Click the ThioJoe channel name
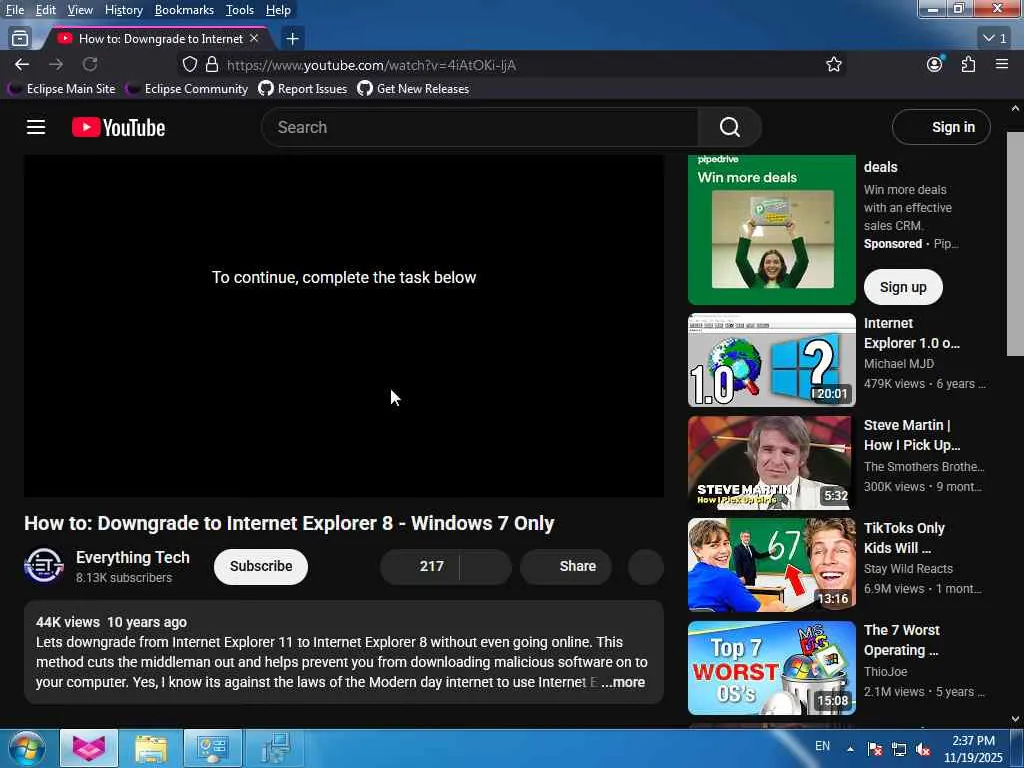Viewport: 1024px width, 768px height. tap(886, 671)
